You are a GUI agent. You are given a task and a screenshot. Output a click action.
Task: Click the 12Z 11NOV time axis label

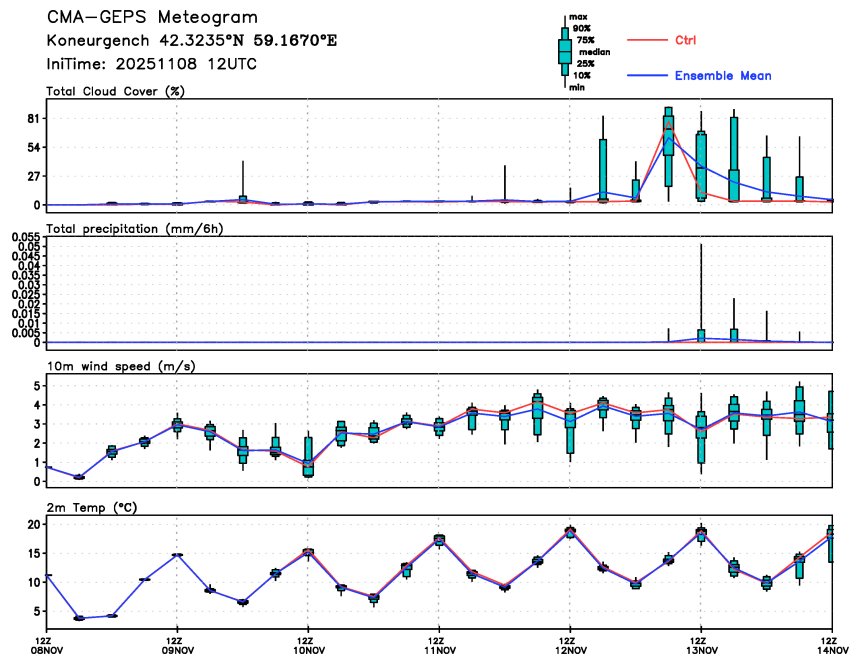tap(439, 645)
